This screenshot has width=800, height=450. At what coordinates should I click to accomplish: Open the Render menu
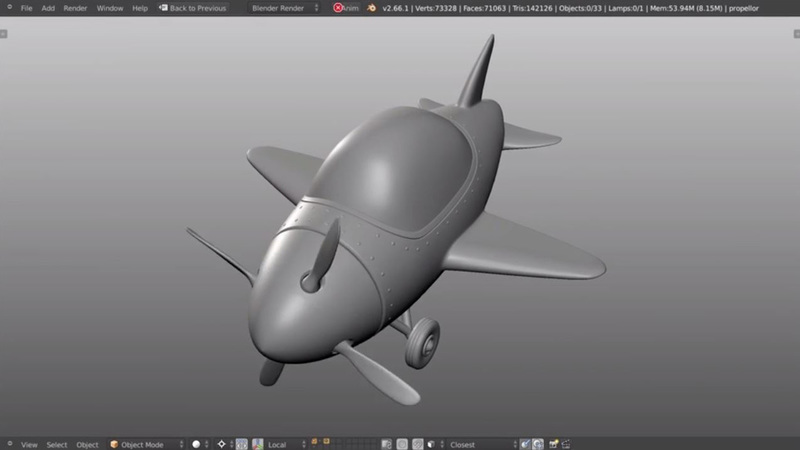75,8
